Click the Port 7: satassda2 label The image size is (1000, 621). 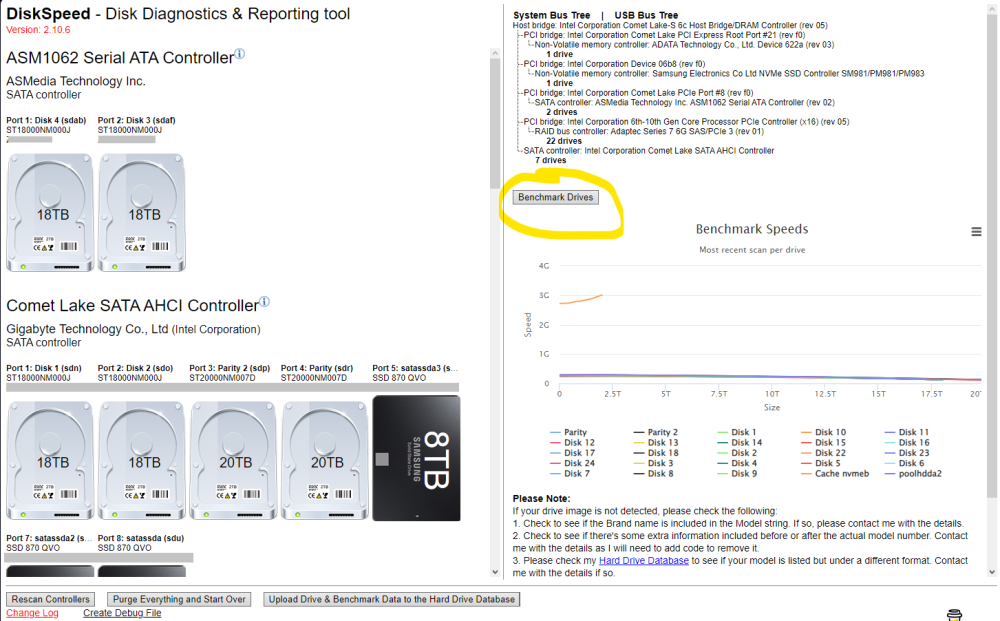[x=49, y=538]
